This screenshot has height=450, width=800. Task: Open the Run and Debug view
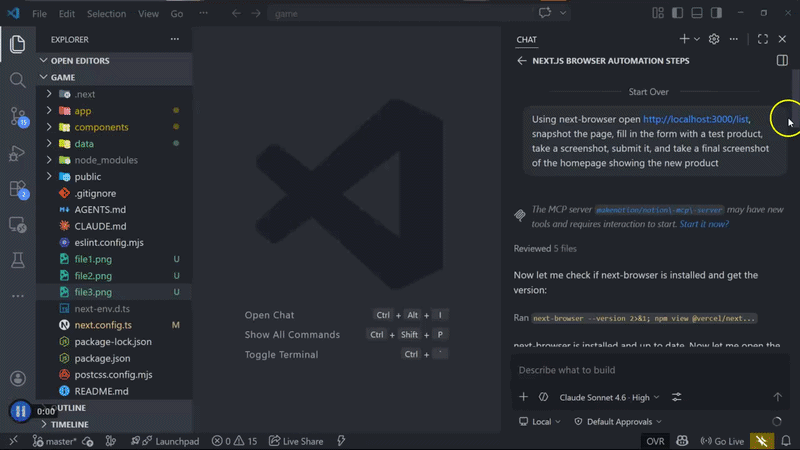click(x=17, y=153)
